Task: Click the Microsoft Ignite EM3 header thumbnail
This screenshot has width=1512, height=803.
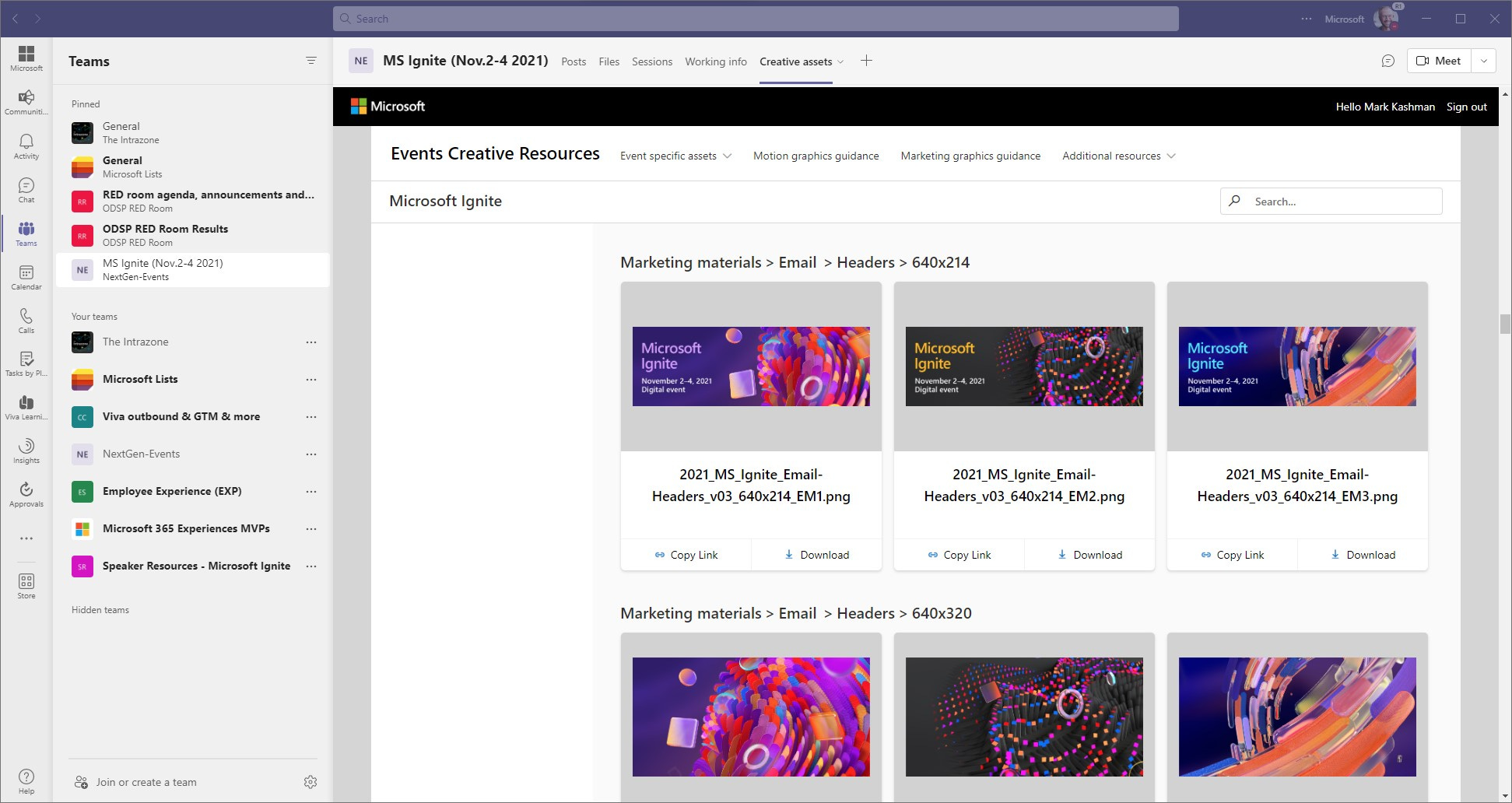Action: click(1297, 366)
